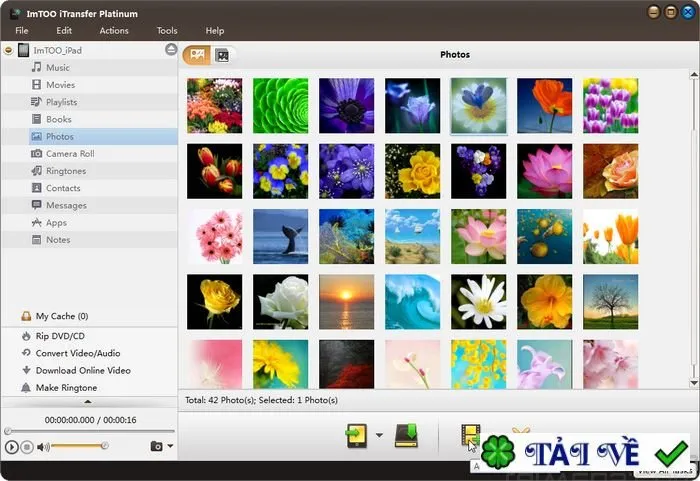Click the eject icon beside ImTOO_iPad
Viewport: 700px width, 481px height.
pos(171,49)
